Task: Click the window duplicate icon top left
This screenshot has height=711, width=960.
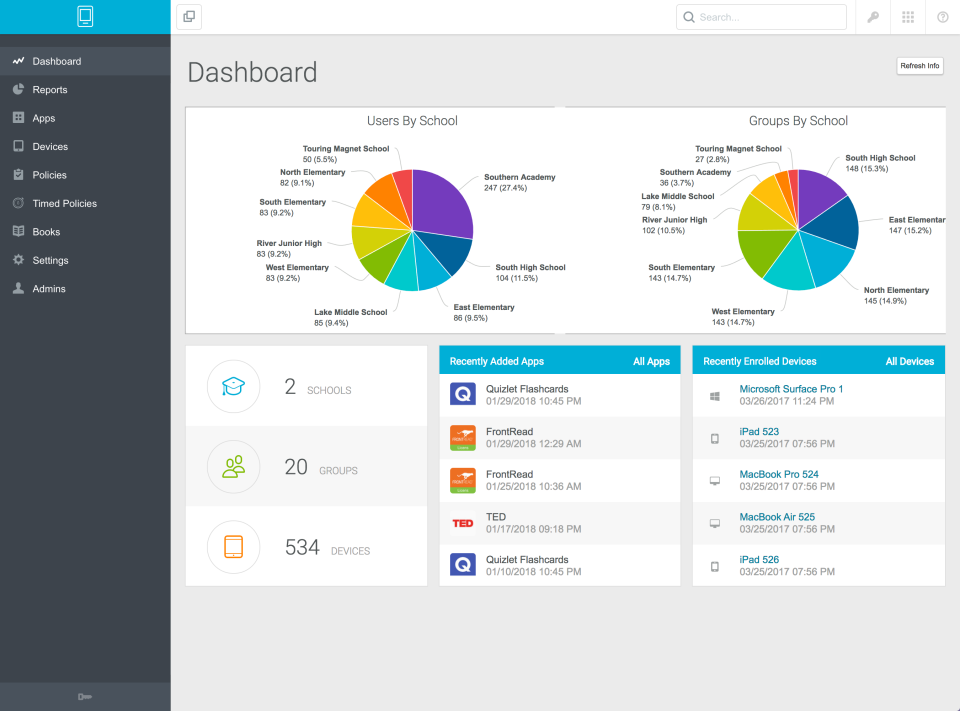Action: (x=188, y=16)
